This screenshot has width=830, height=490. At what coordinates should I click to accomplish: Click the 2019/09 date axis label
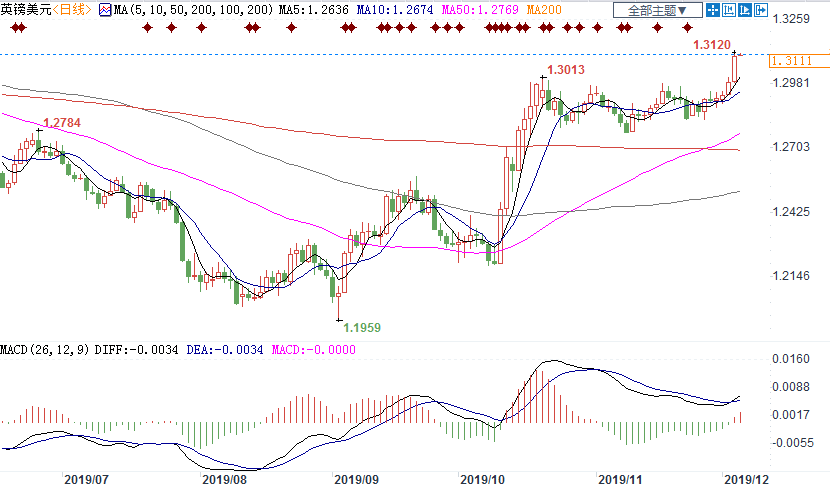pos(357,479)
